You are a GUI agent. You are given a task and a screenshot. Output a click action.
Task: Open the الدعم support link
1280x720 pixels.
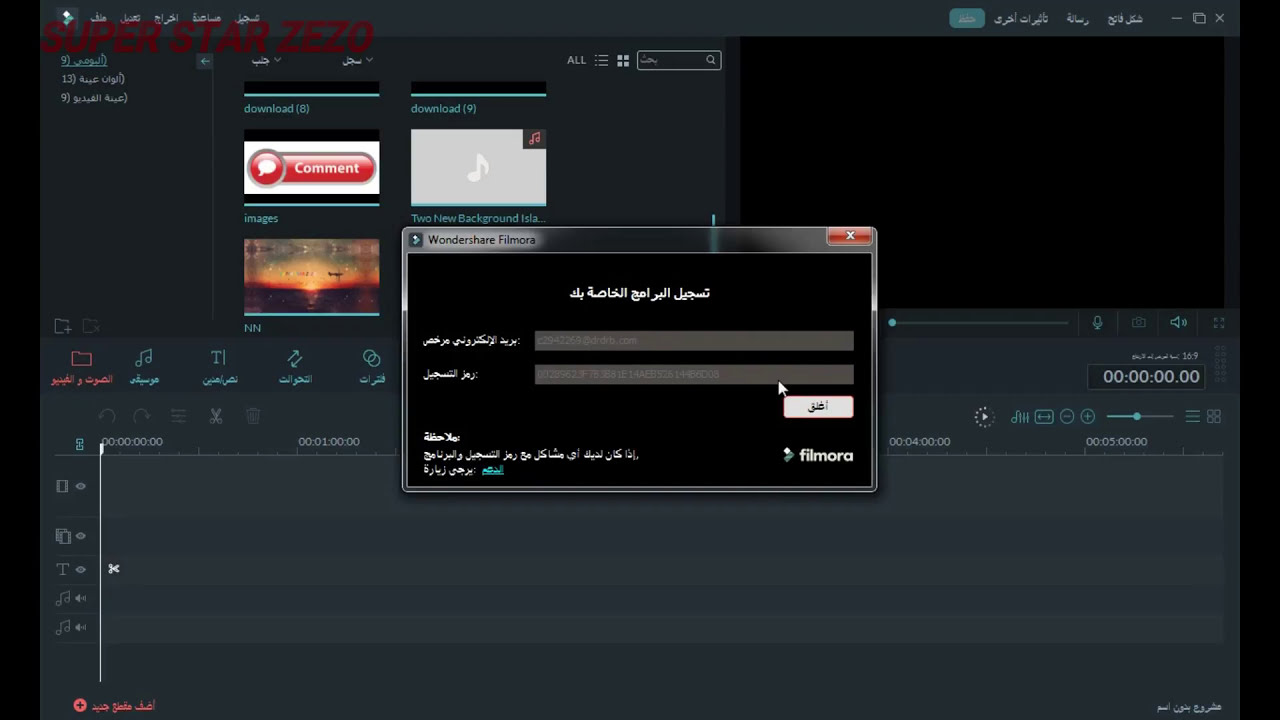pos(493,469)
